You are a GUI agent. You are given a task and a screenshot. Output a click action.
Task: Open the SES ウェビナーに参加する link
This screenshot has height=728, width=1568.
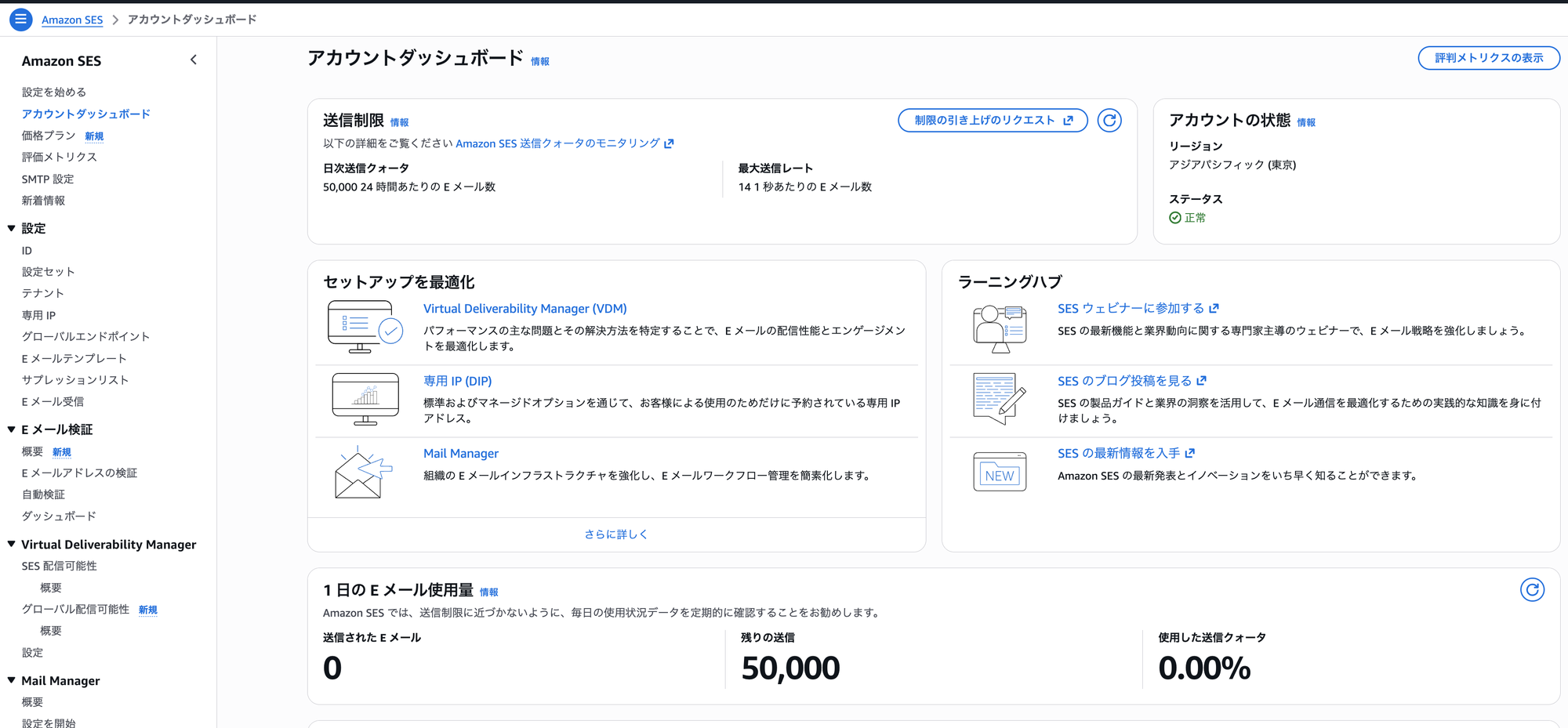[x=1138, y=309]
